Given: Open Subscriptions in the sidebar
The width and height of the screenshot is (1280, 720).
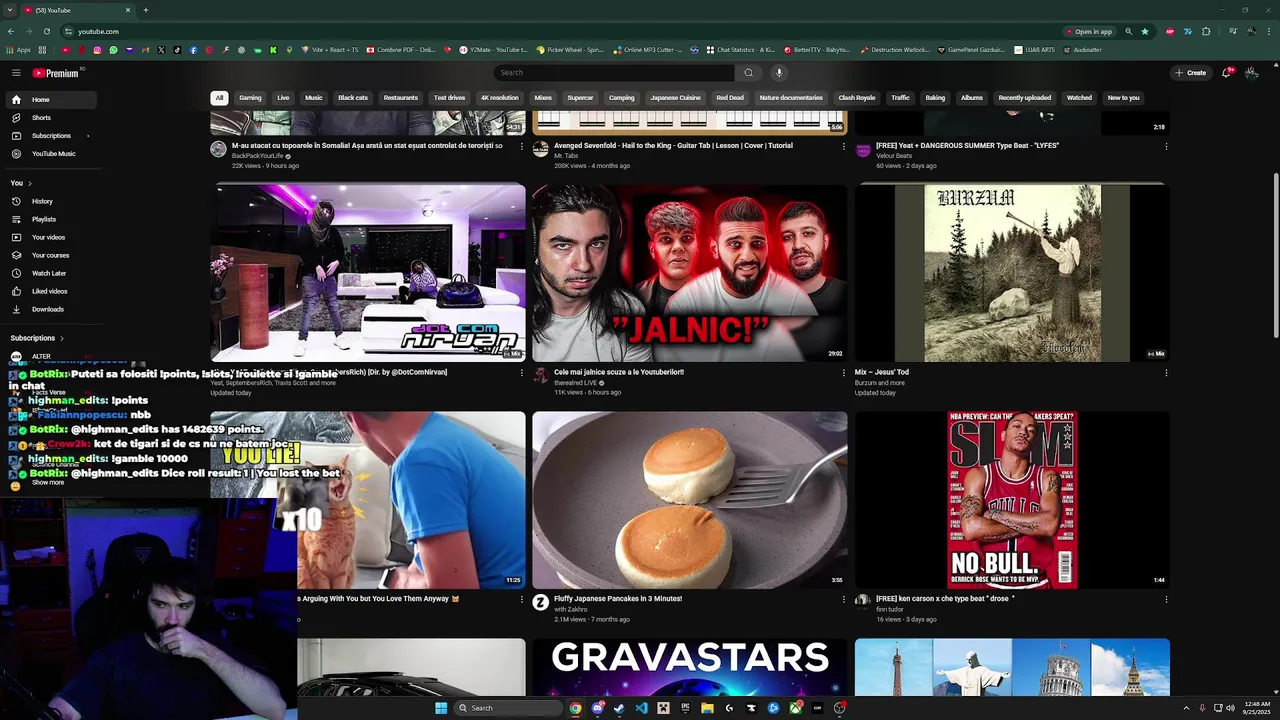Looking at the screenshot, I should coord(50,136).
